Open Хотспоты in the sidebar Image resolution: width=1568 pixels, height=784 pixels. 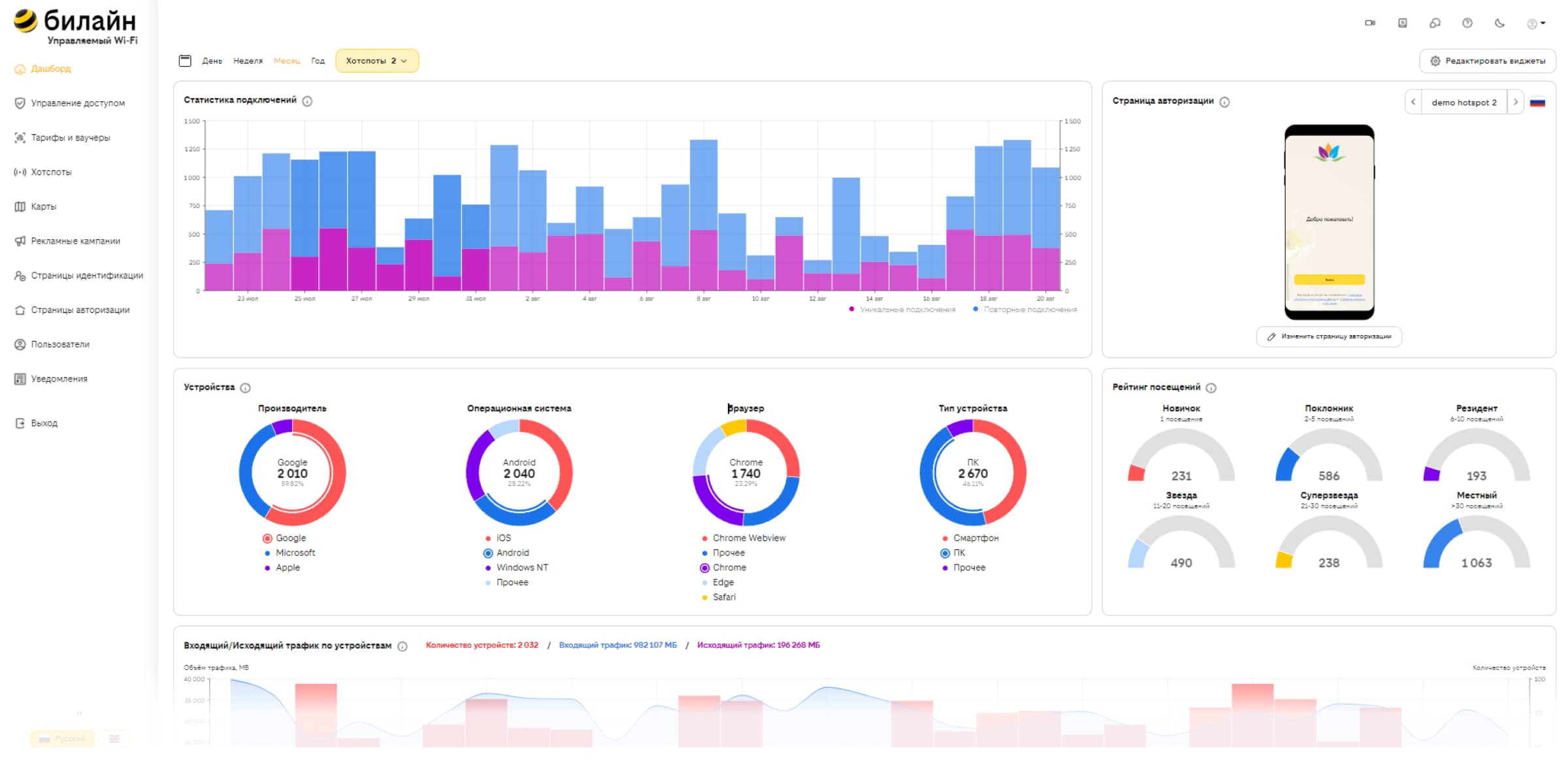tap(43, 172)
